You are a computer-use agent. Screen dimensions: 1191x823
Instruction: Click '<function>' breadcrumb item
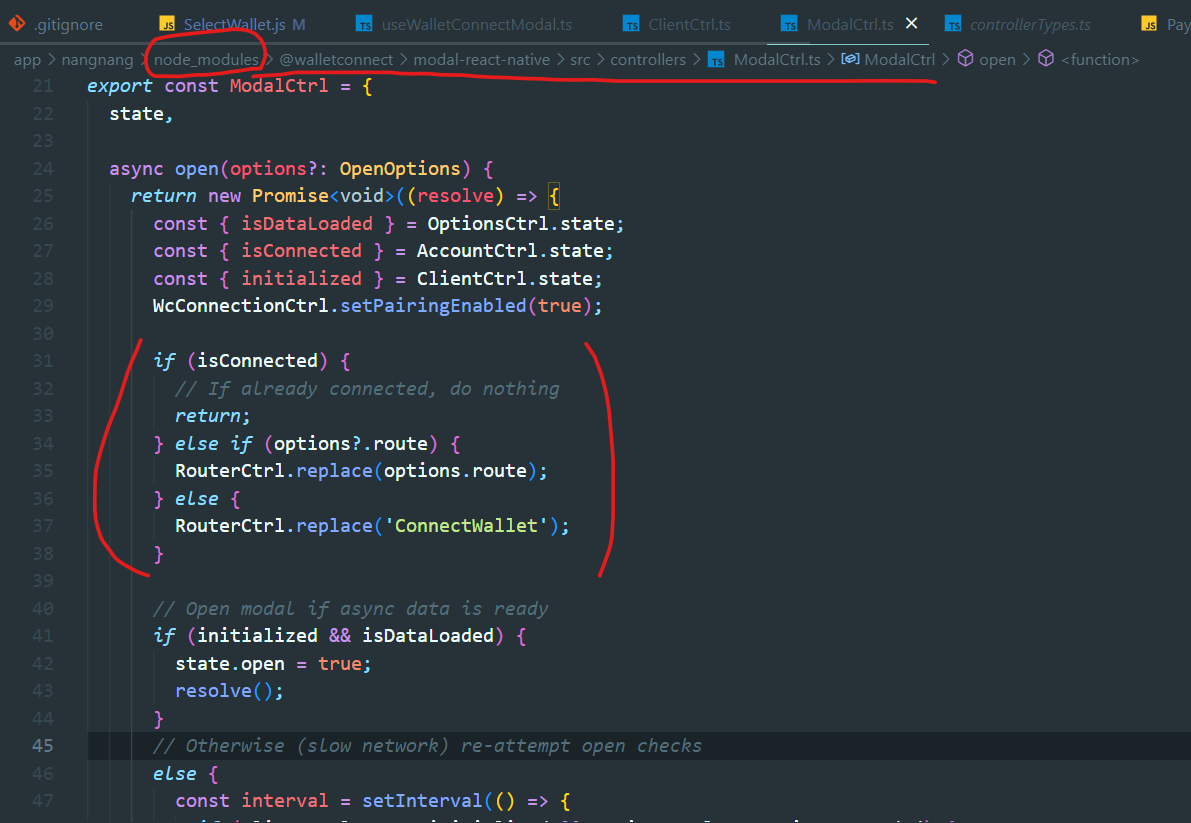click(1100, 59)
